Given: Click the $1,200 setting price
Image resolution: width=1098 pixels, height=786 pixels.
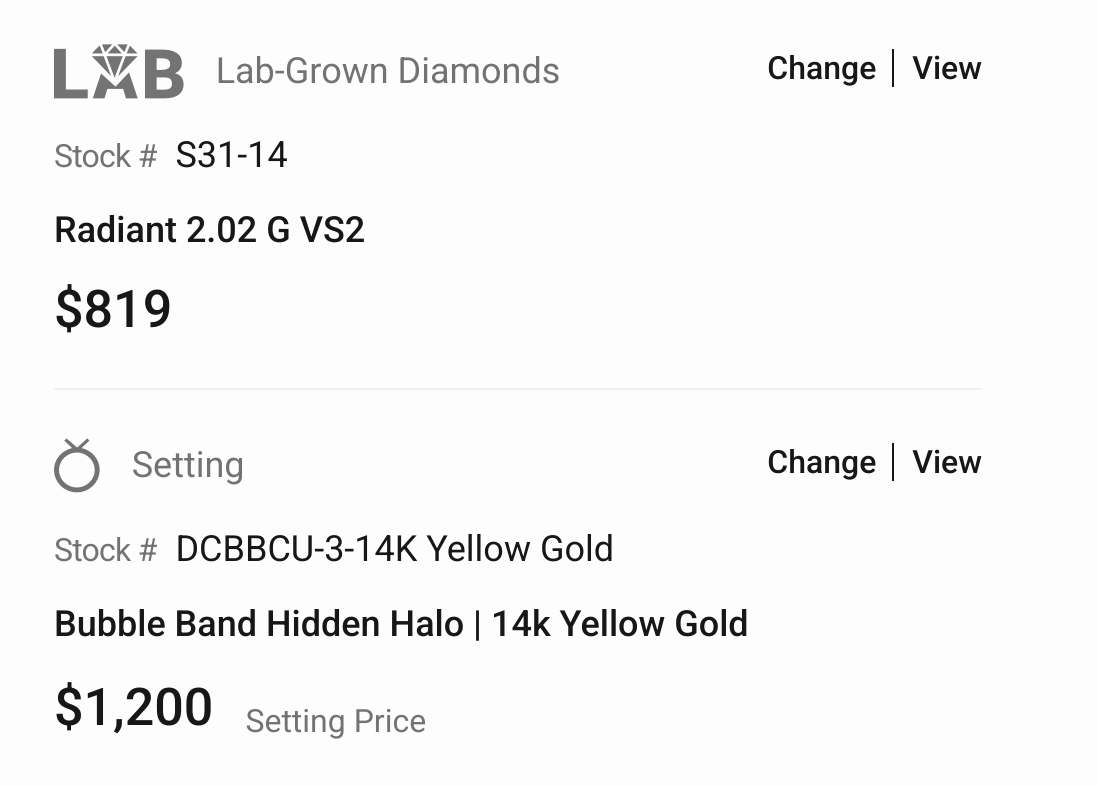Looking at the screenshot, I should coord(133,707).
